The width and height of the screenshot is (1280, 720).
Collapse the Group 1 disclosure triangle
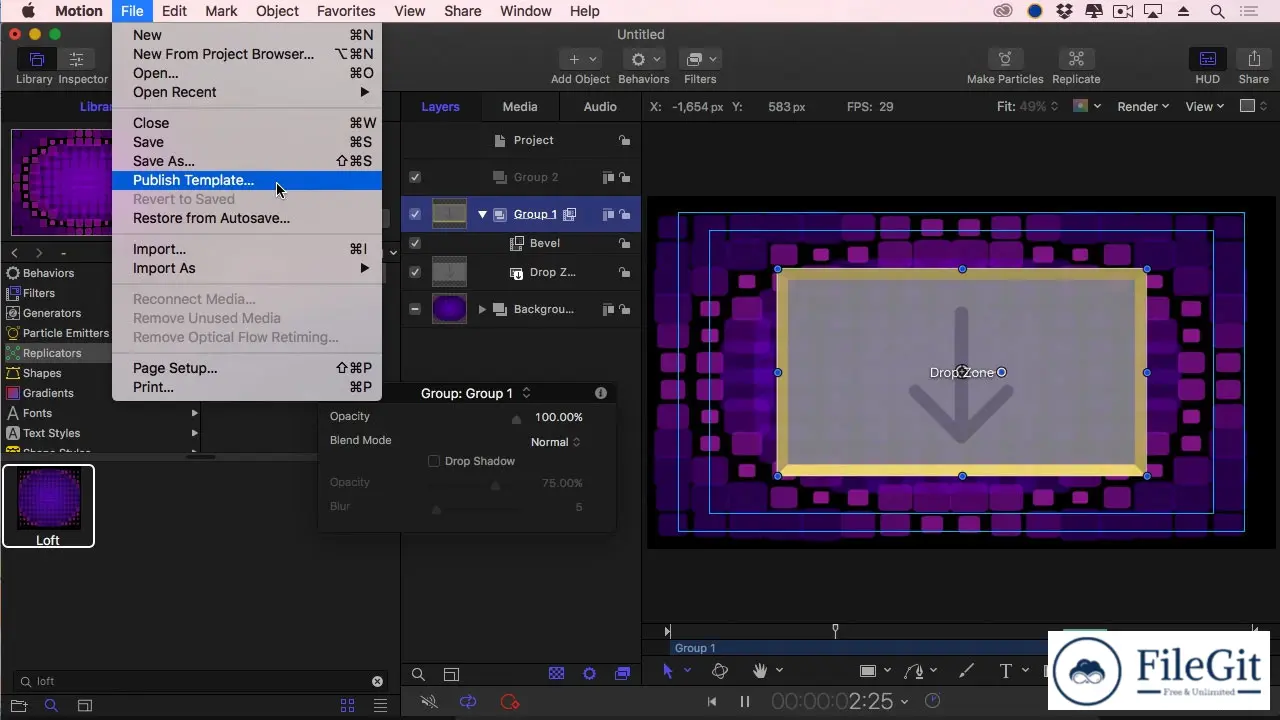pos(482,214)
